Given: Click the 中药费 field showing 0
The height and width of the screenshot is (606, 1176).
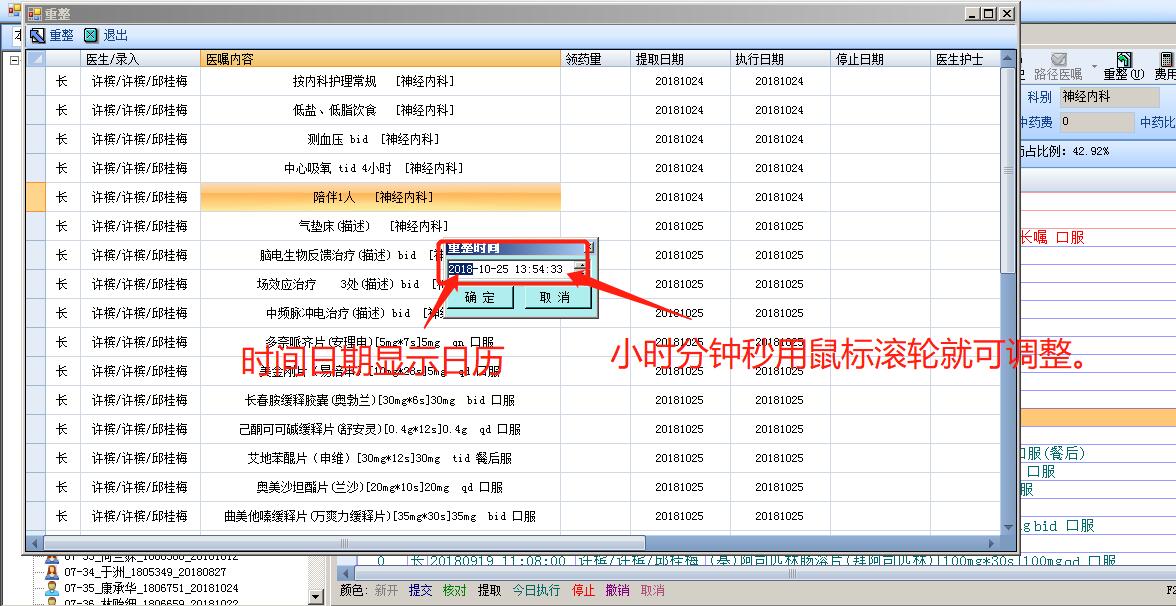Looking at the screenshot, I should [1096, 122].
